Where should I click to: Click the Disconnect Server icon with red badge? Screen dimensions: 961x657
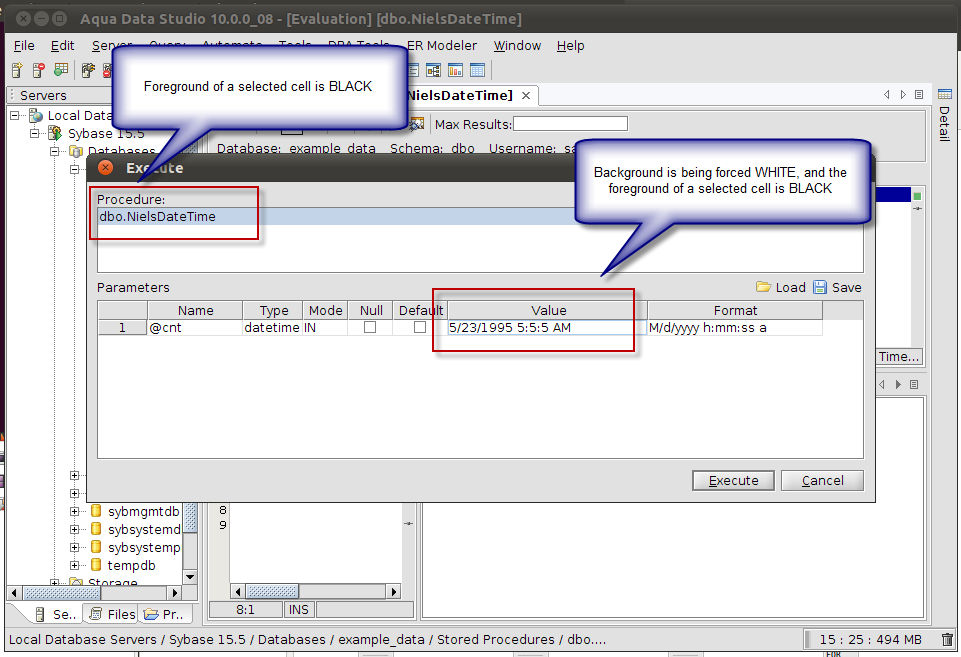click(39, 70)
